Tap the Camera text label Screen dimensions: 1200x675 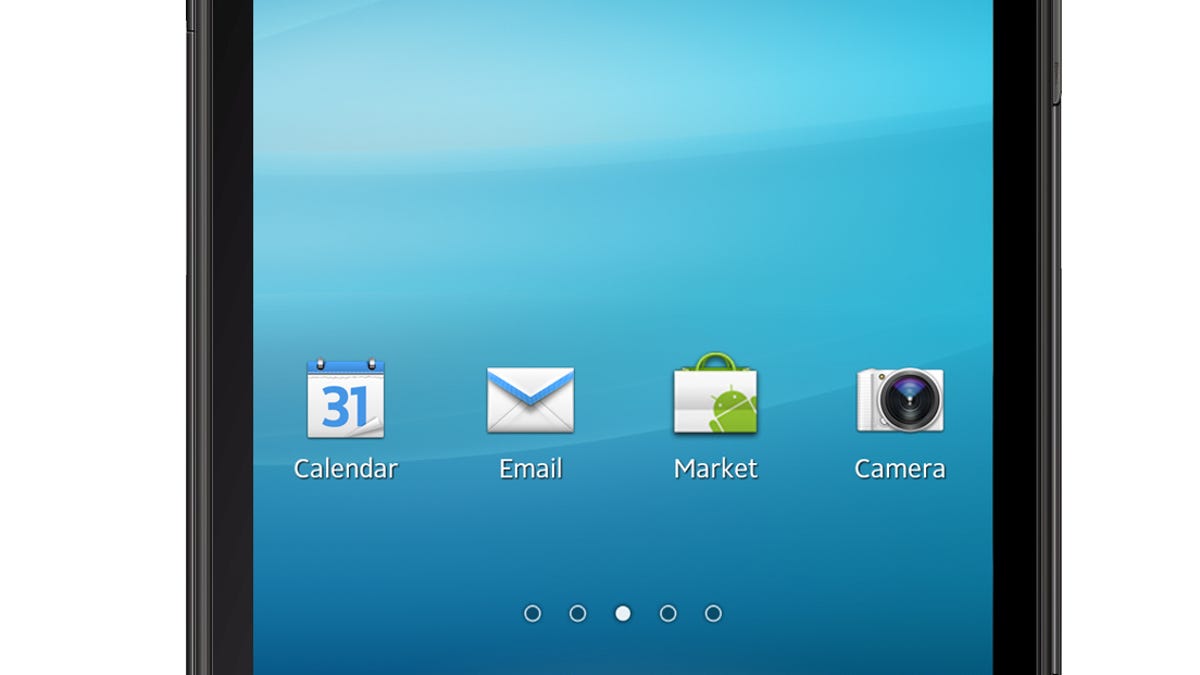point(900,468)
